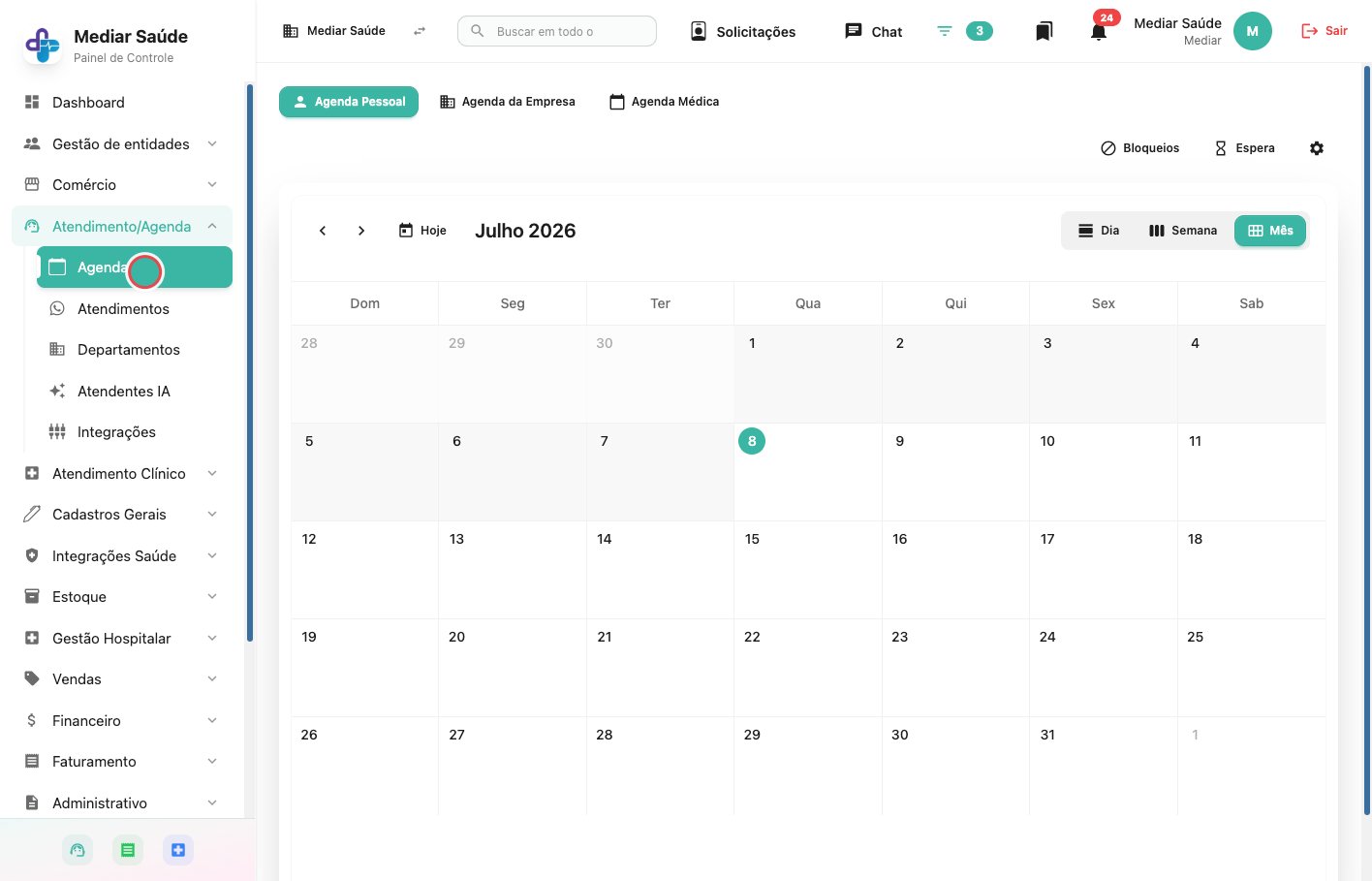Click the Buscar em todo search field
Screen dimensions: 1372x881
[x=557, y=31]
